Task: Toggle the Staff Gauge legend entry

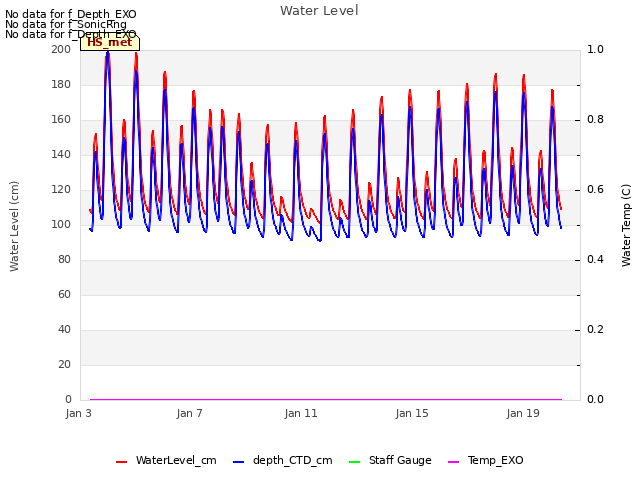Action: [390, 460]
